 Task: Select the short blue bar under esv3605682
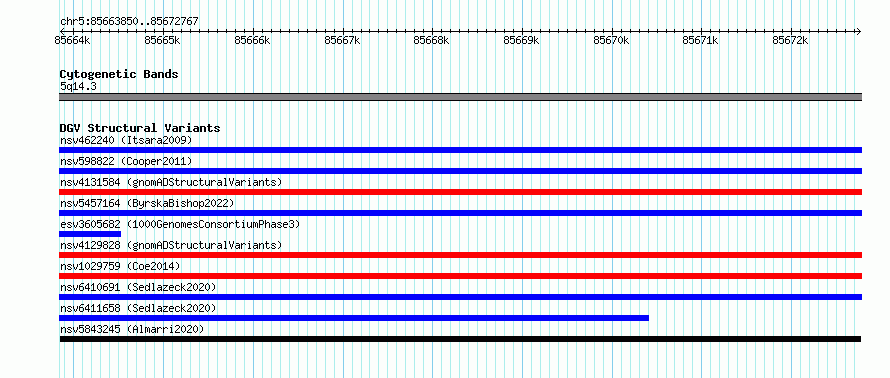90,234
